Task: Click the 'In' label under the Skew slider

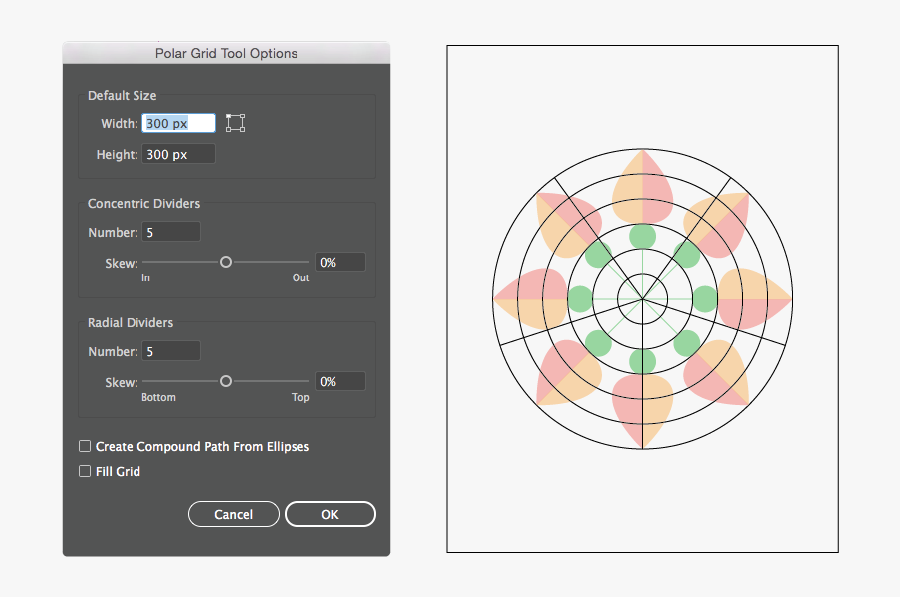Action: pyautogui.click(x=145, y=278)
